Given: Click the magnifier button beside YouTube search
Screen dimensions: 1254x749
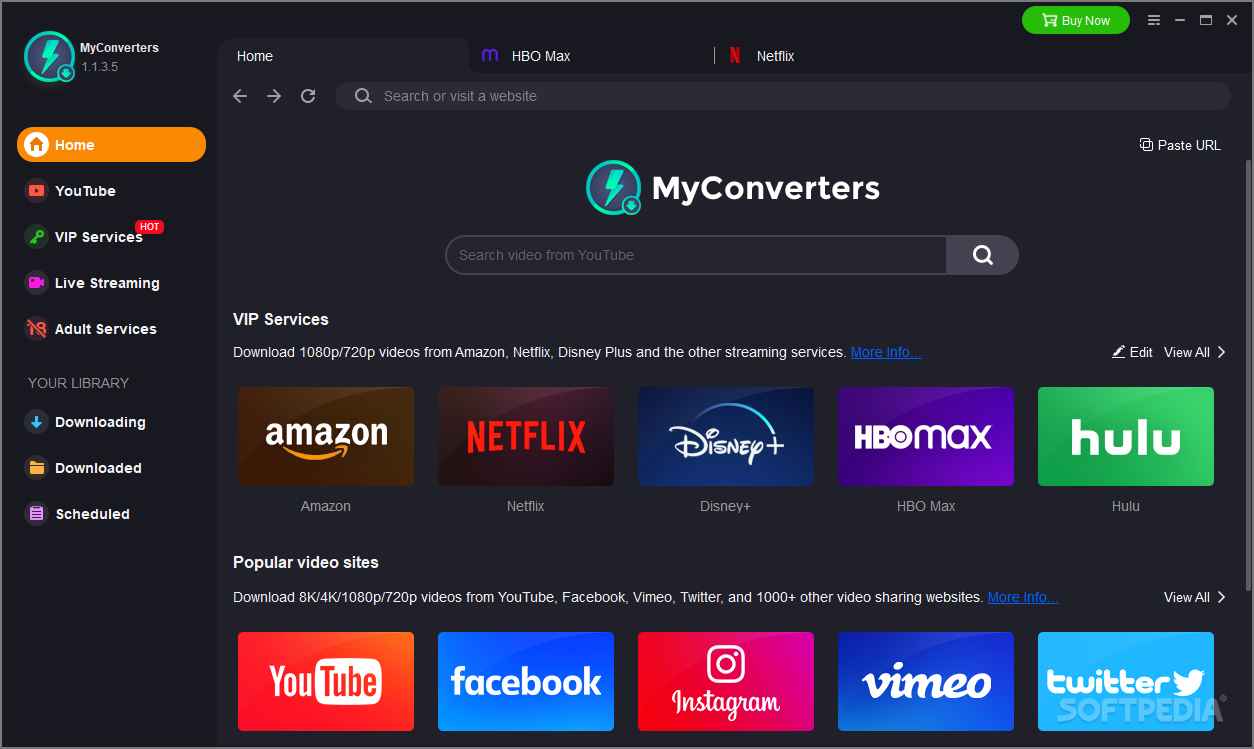Looking at the screenshot, I should pyautogui.click(x=982, y=255).
